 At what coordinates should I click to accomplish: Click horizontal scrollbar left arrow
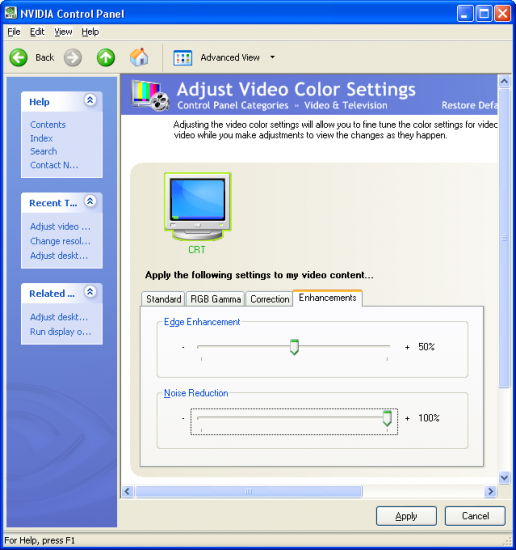127,491
